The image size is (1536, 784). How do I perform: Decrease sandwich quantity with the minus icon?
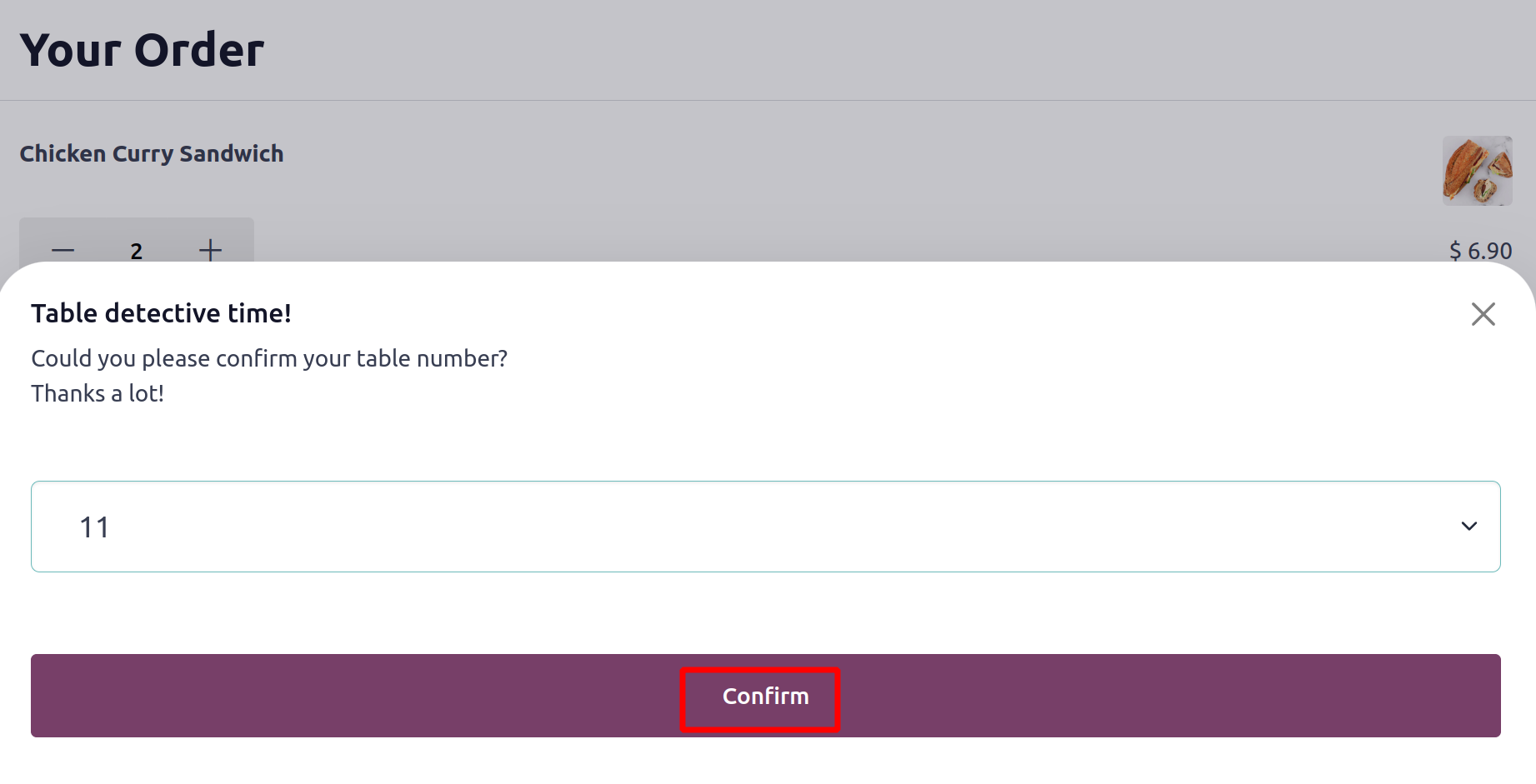(63, 250)
